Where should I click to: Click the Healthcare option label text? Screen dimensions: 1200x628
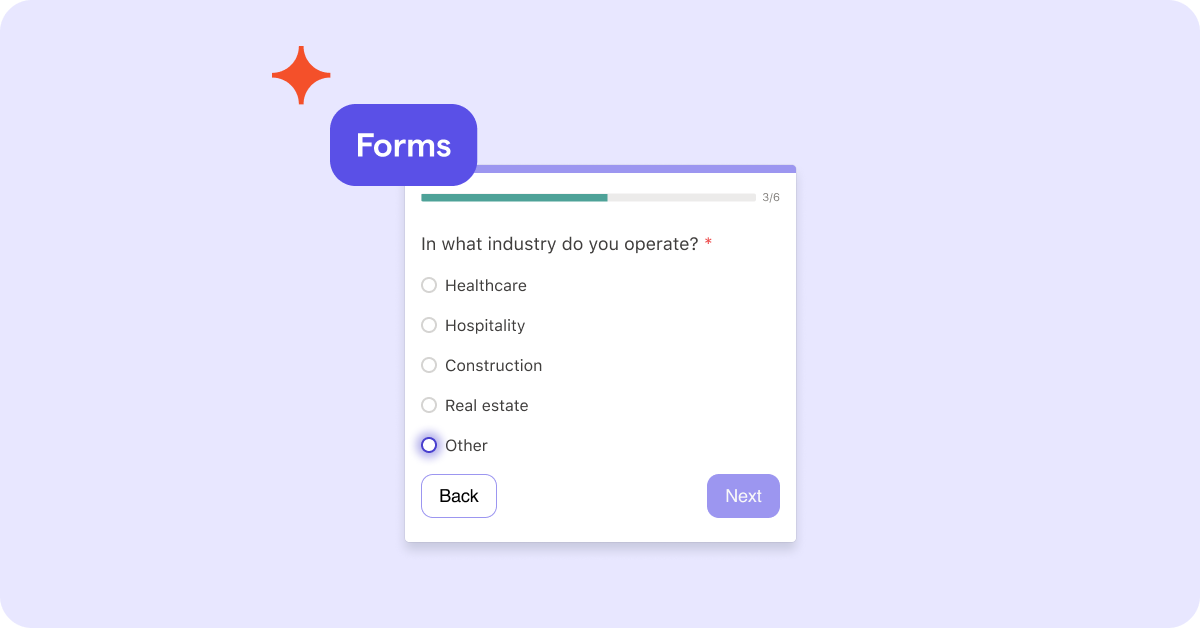(486, 285)
